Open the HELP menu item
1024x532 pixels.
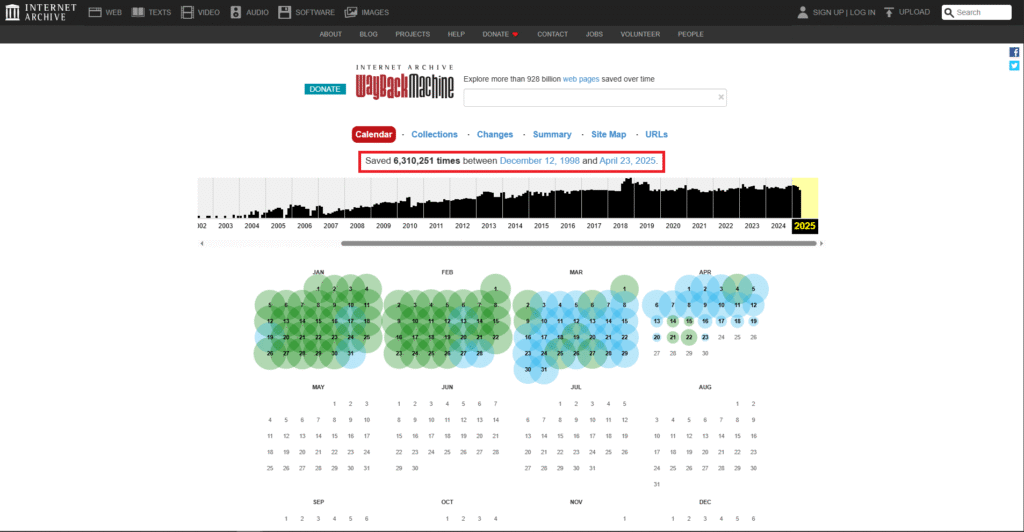tap(456, 34)
